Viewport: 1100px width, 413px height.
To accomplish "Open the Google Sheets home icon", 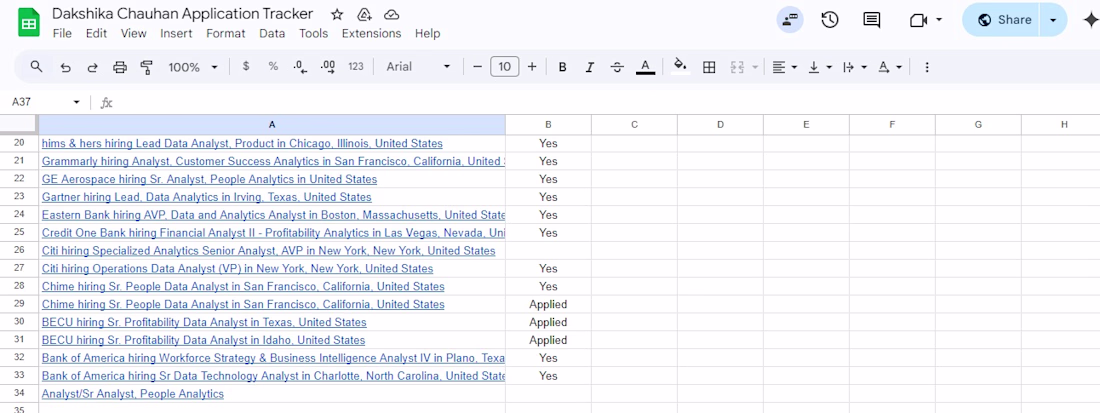I will pos(29,22).
